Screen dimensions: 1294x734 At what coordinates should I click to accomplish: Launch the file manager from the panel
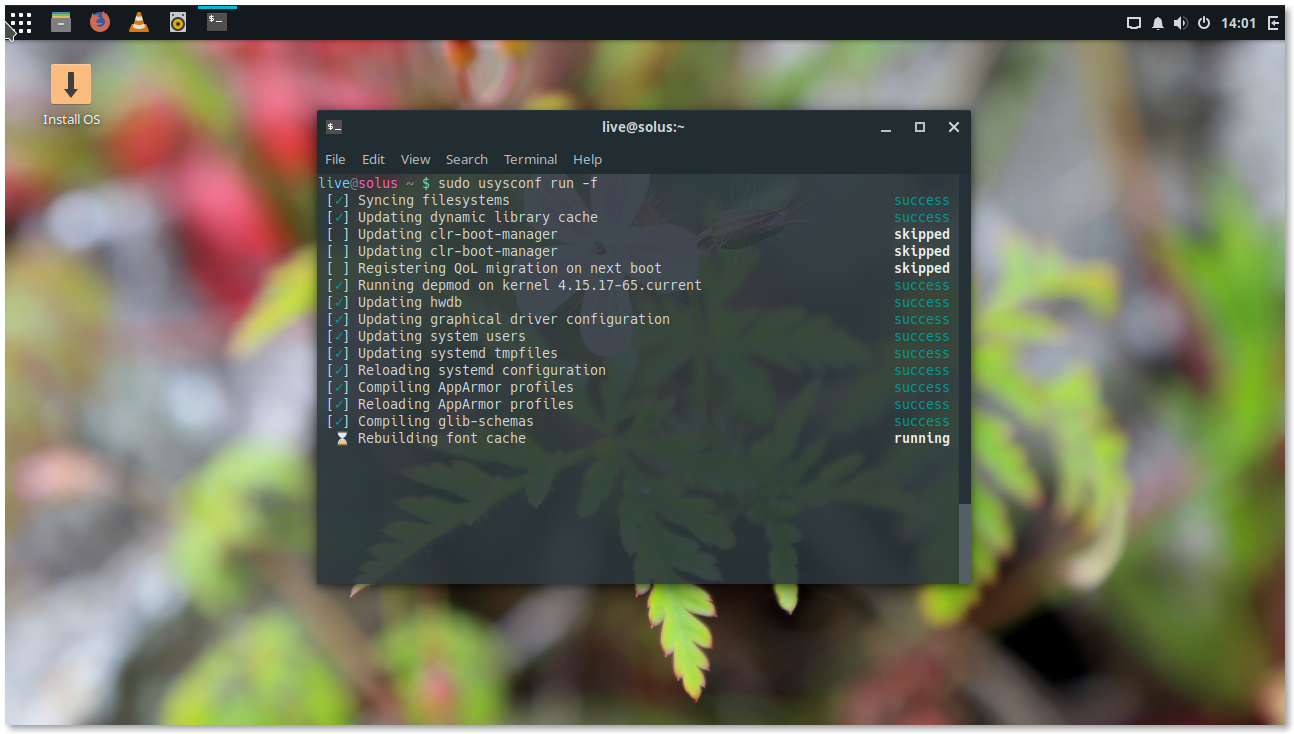[x=61, y=22]
